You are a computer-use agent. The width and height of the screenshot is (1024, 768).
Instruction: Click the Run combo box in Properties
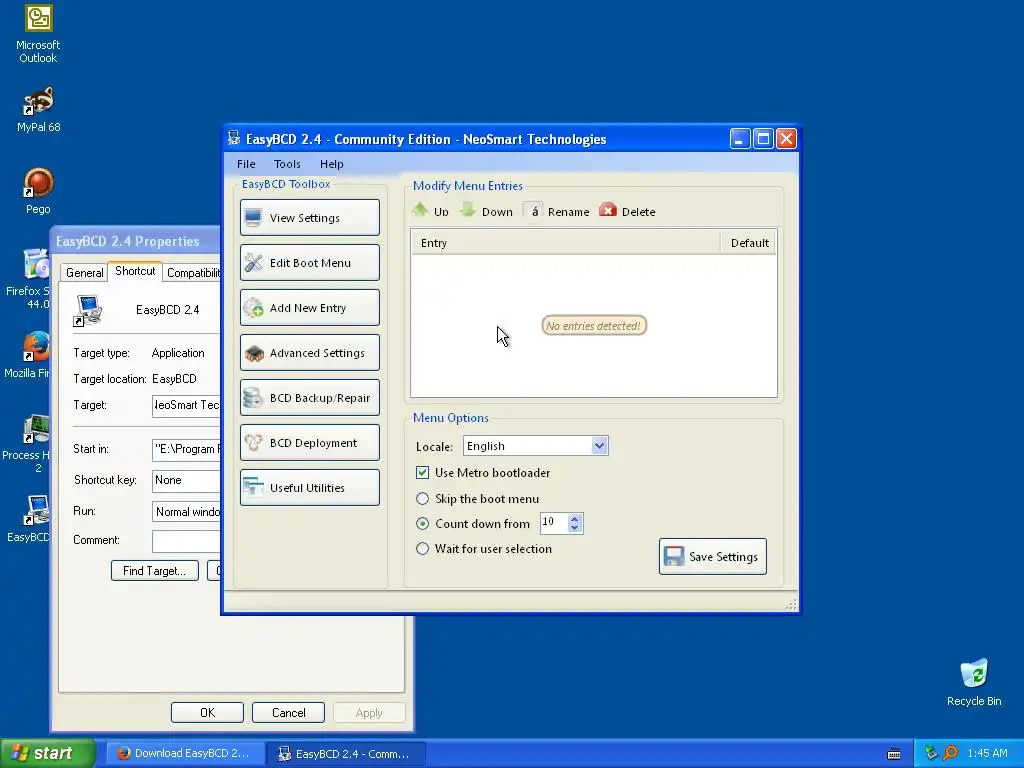[x=187, y=512]
